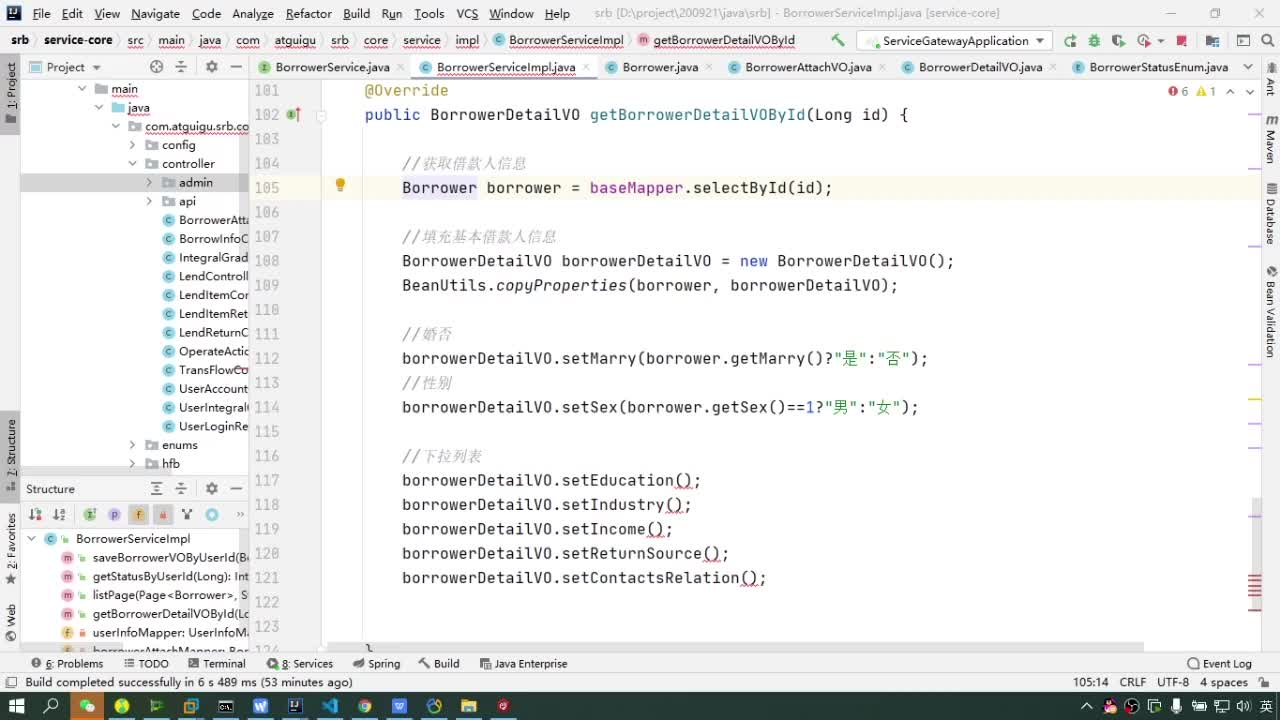
Task: Run with coverage icon in toolbar
Action: tap(1118, 41)
